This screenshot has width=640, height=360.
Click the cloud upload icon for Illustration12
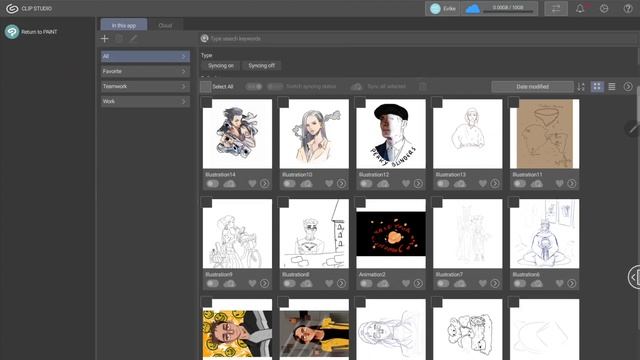[383, 184]
